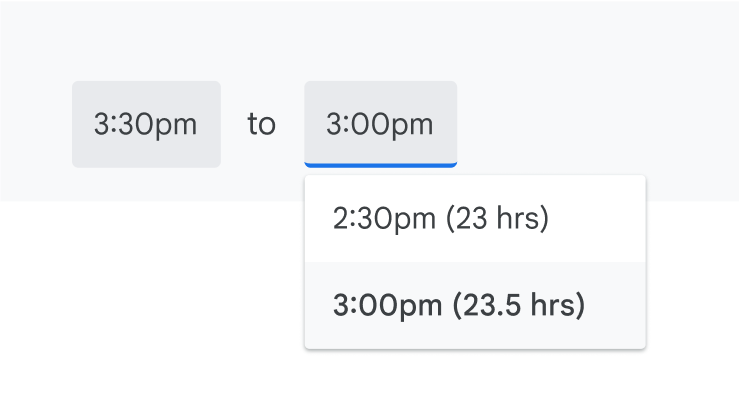Open the 3:00pm end time dropdown
This screenshot has height=416, width=739.
(x=380, y=124)
